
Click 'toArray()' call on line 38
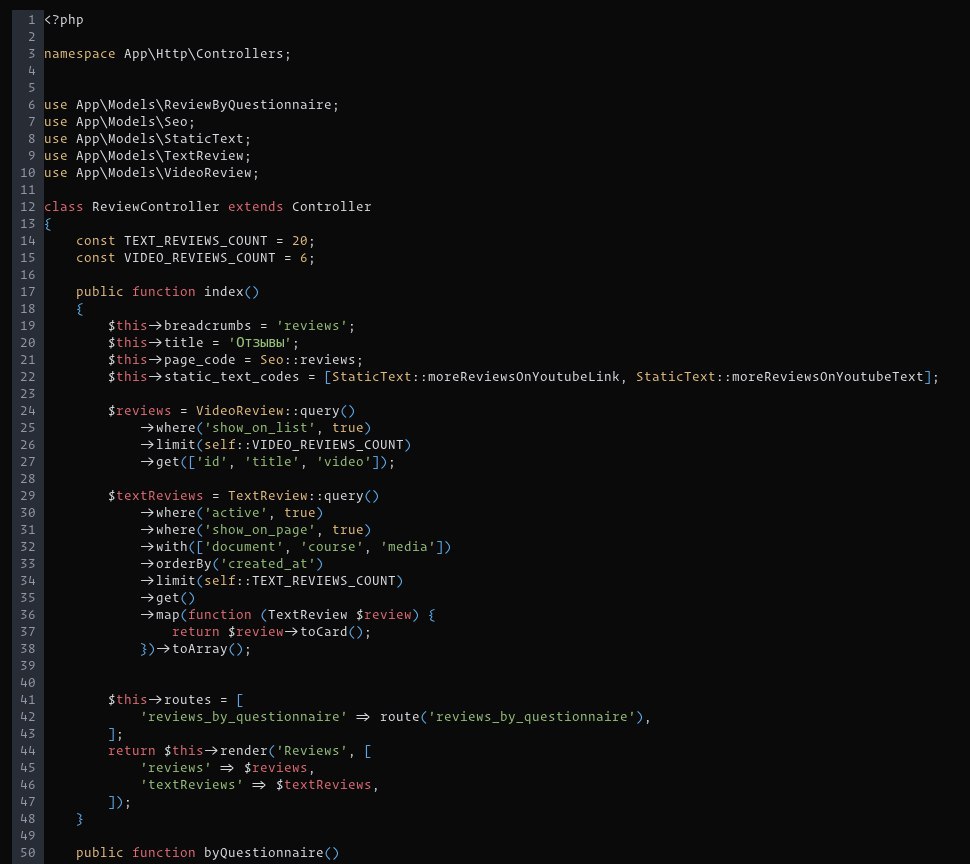(207, 649)
